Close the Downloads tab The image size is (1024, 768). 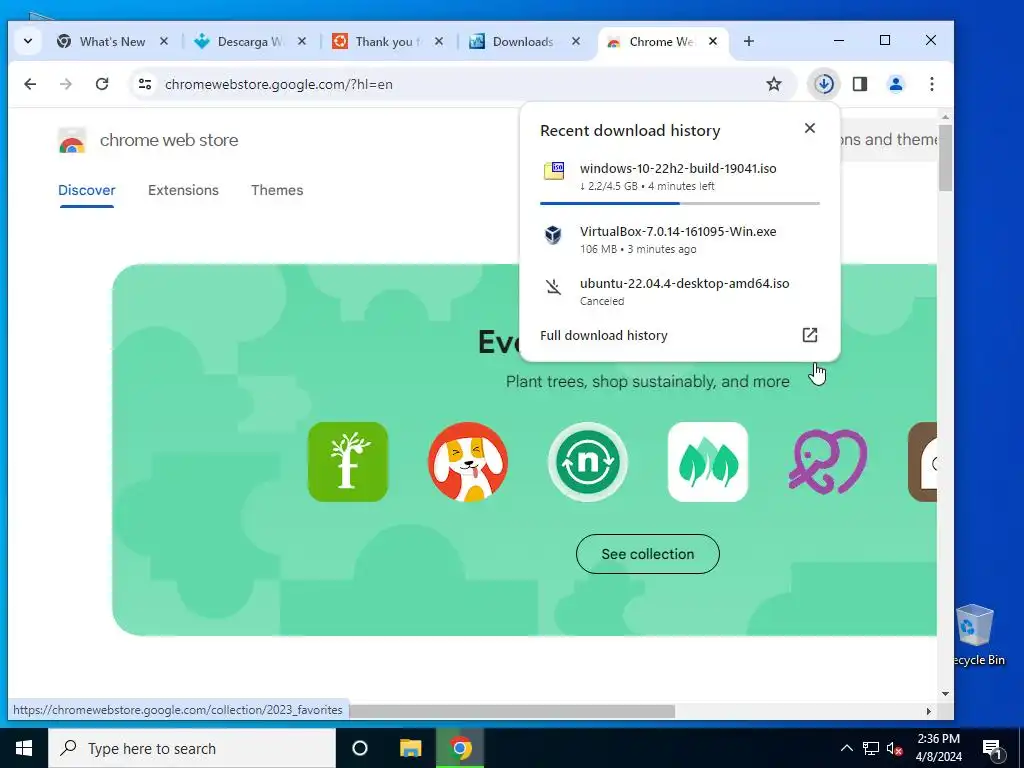click(576, 41)
